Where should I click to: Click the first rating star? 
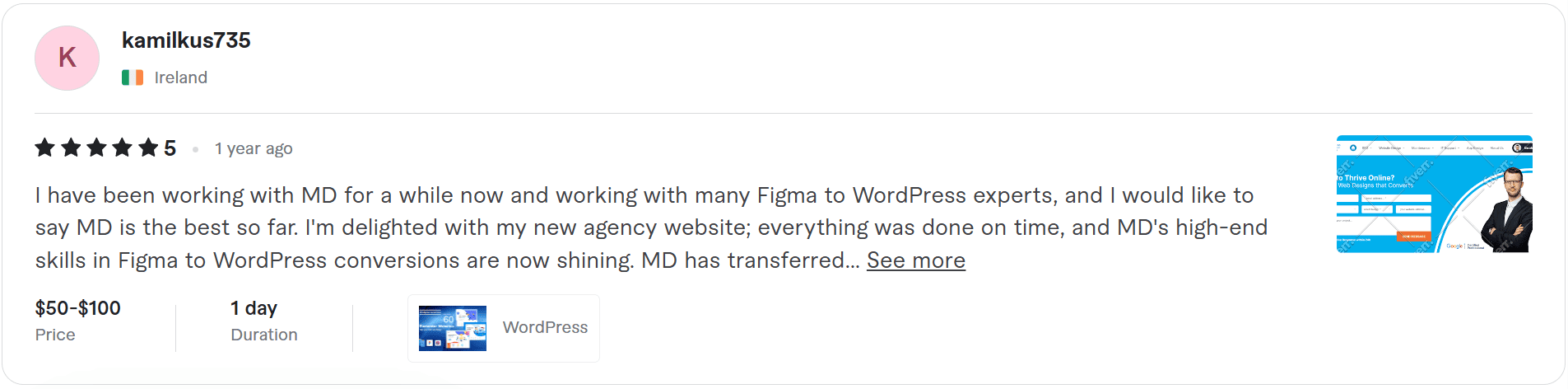[45, 148]
